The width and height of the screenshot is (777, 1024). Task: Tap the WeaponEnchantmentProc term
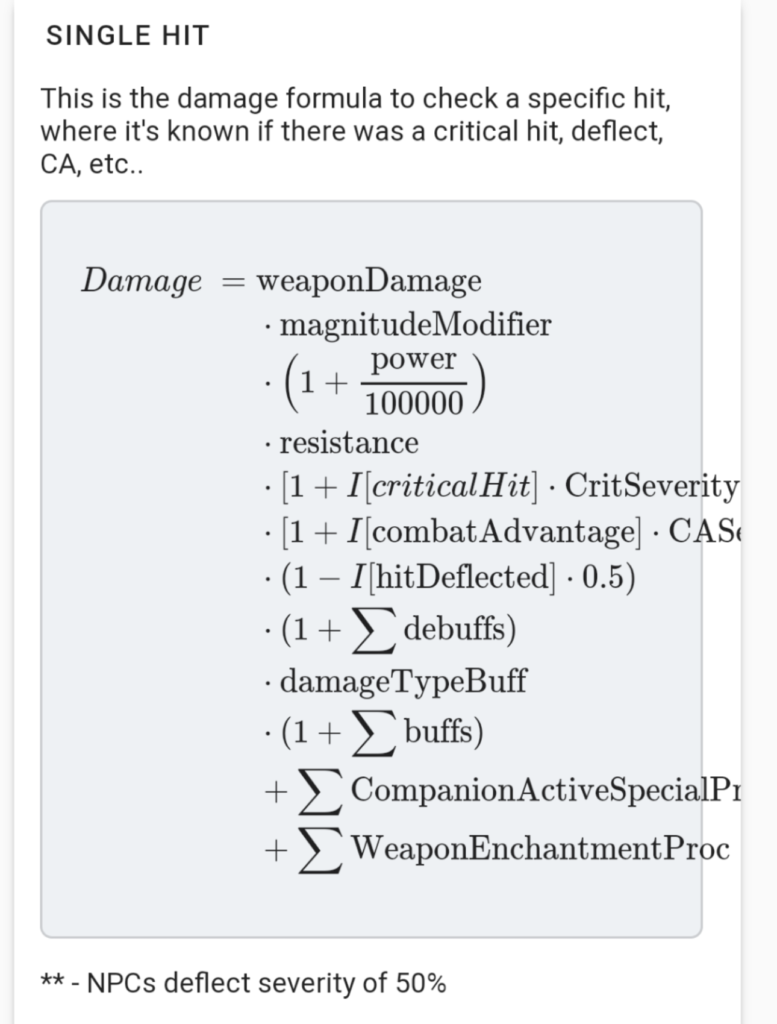[540, 849]
